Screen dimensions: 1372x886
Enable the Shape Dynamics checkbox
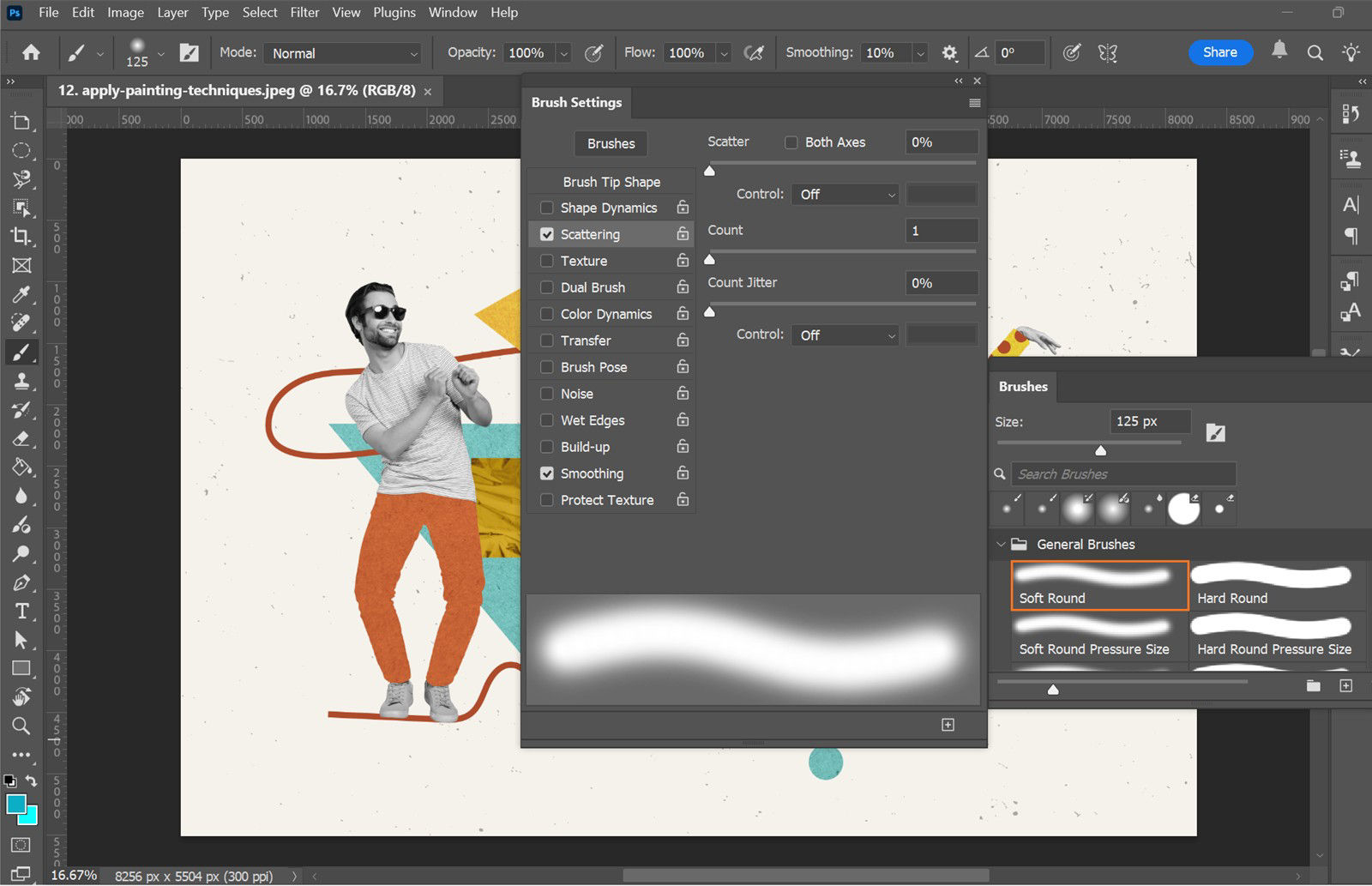point(546,208)
